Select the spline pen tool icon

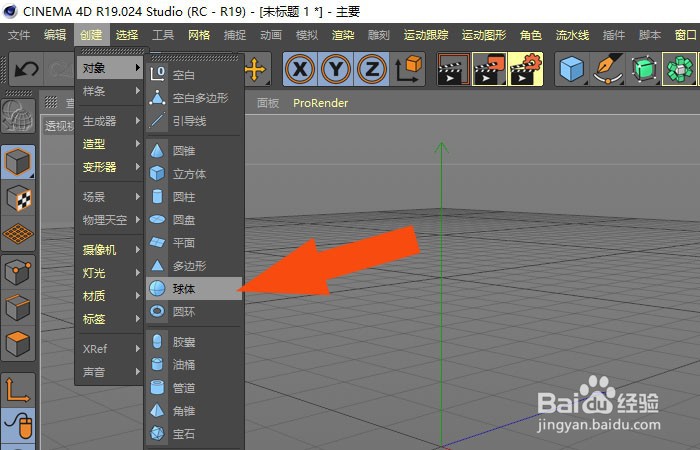click(x=608, y=69)
